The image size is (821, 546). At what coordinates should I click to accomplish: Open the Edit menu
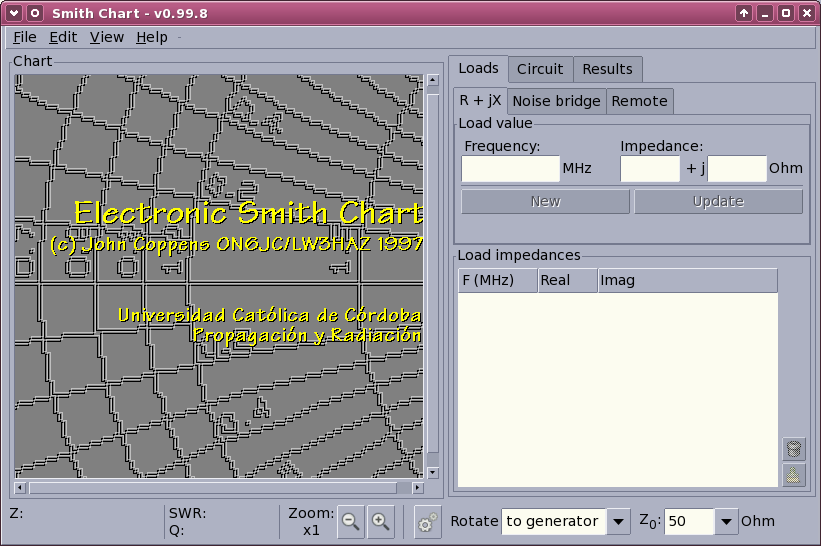(63, 37)
